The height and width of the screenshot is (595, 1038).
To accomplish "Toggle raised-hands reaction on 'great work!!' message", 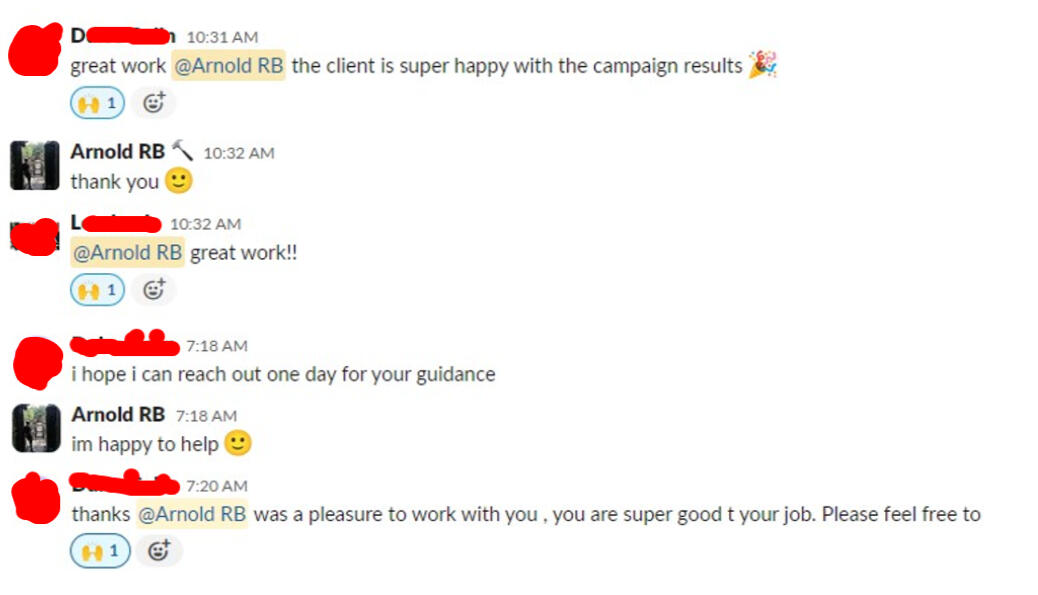I will point(97,290).
